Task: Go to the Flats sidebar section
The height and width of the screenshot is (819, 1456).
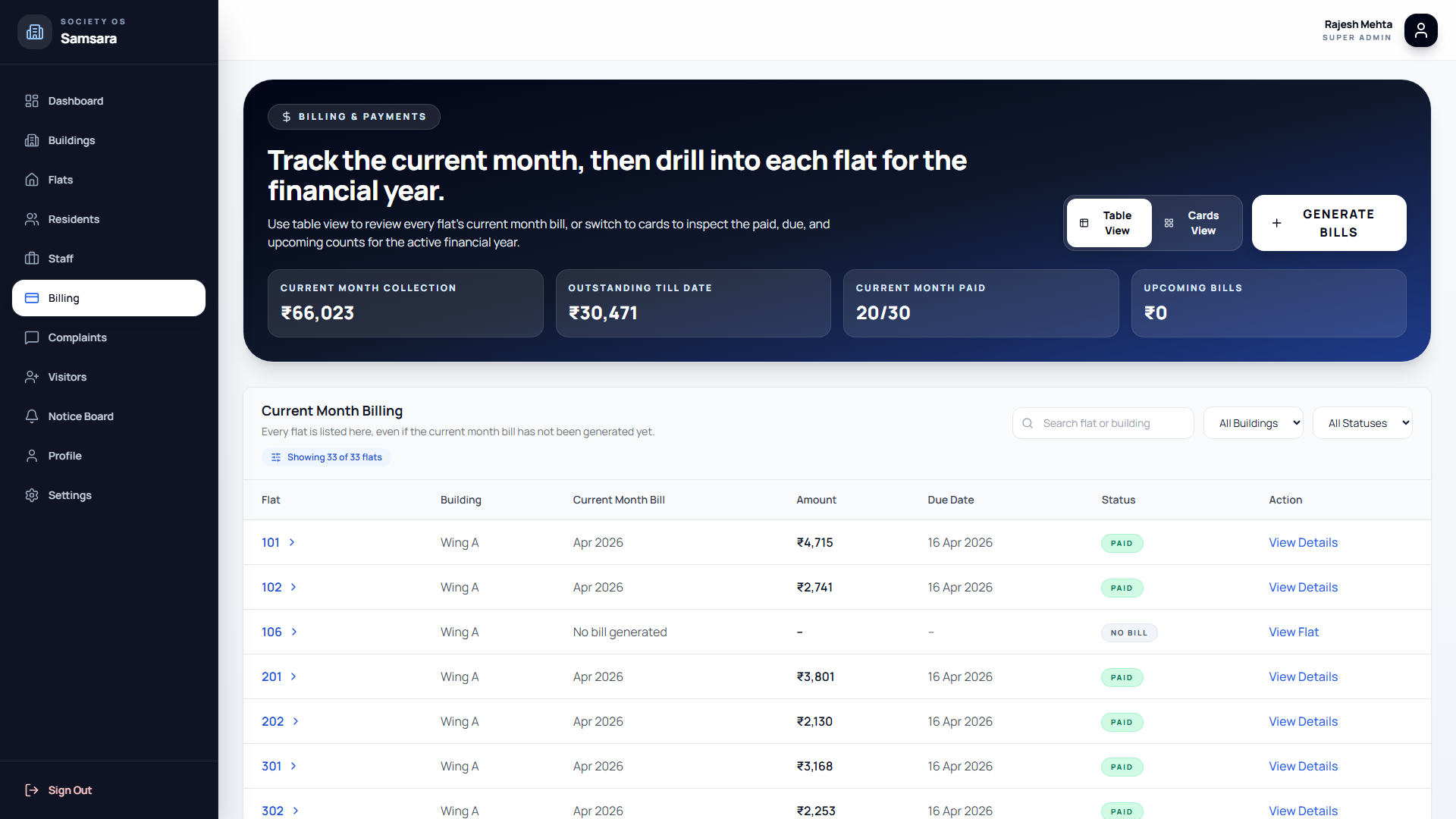Action: pyautogui.click(x=61, y=180)
